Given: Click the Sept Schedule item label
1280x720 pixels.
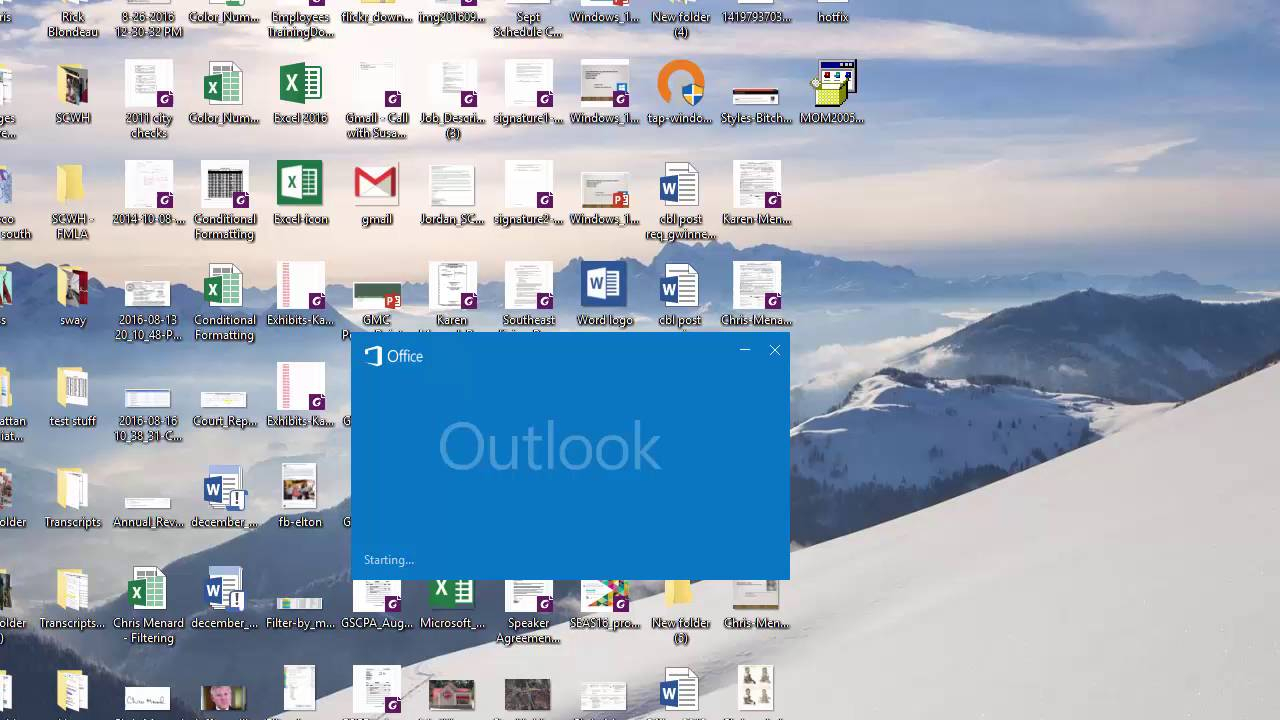Looking at the screenshot, I should [x=528, y=24].
